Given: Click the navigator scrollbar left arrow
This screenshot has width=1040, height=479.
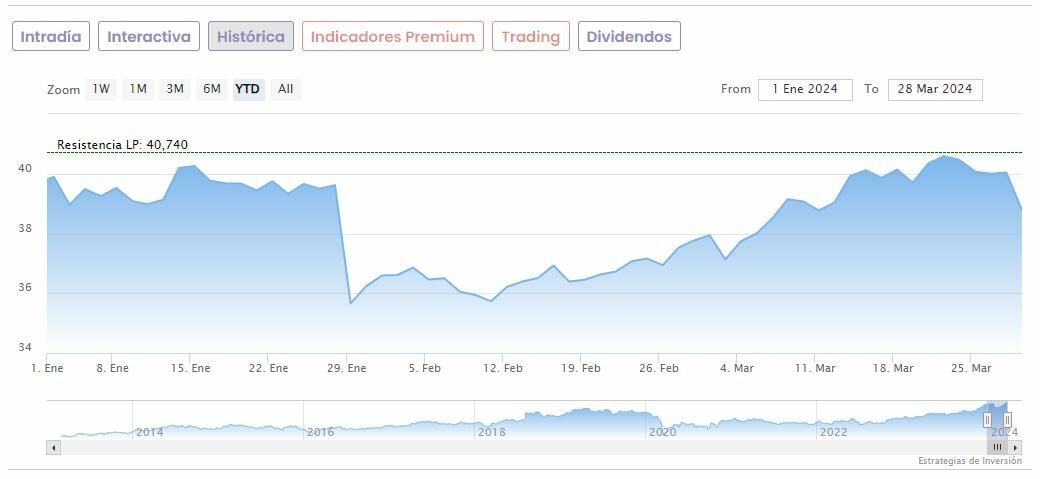Looking at the screenshot, I should tap(53, 447).
